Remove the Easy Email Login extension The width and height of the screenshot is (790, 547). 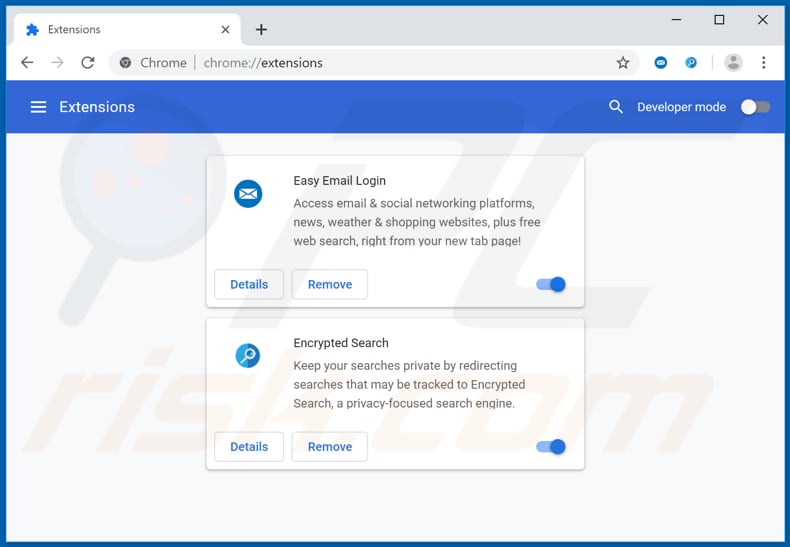coord(330,285)
